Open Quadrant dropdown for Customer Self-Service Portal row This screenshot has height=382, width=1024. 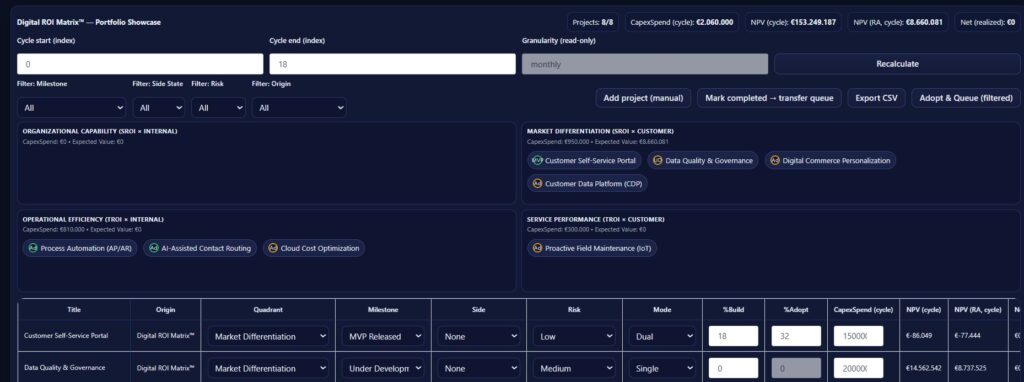pyautogui.click(x=268, y=336)
